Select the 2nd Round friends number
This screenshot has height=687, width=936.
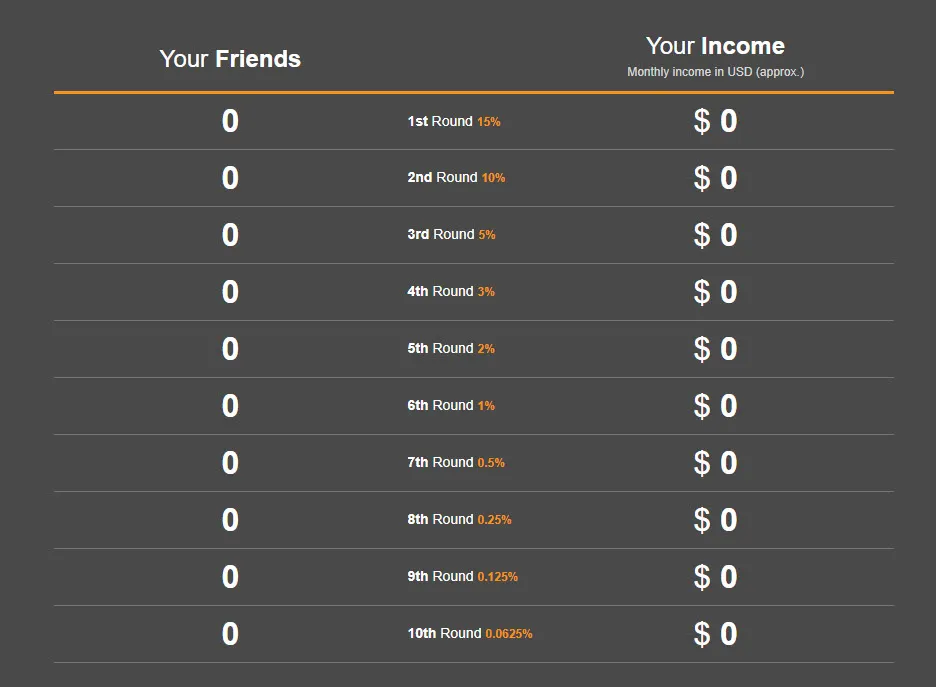coord(230,178)
